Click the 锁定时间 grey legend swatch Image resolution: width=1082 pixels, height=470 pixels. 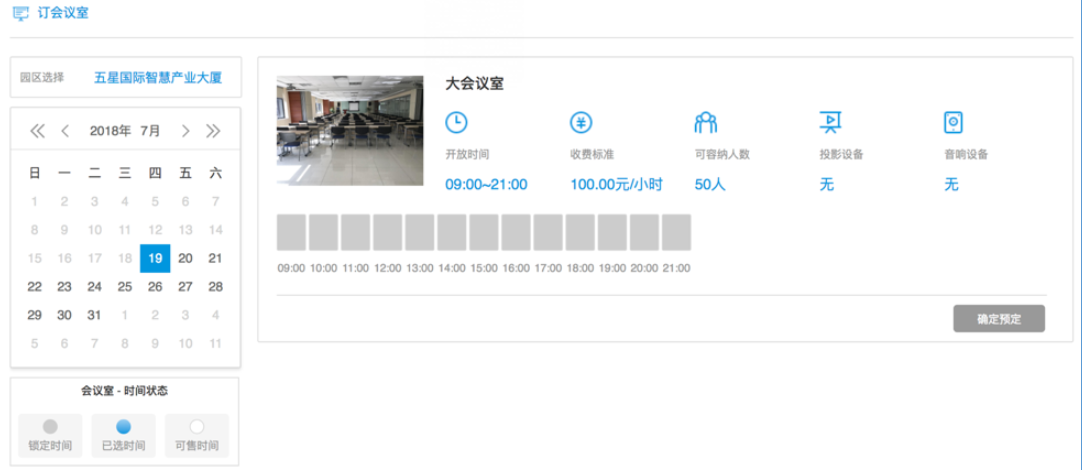click(x=50, y=427)
